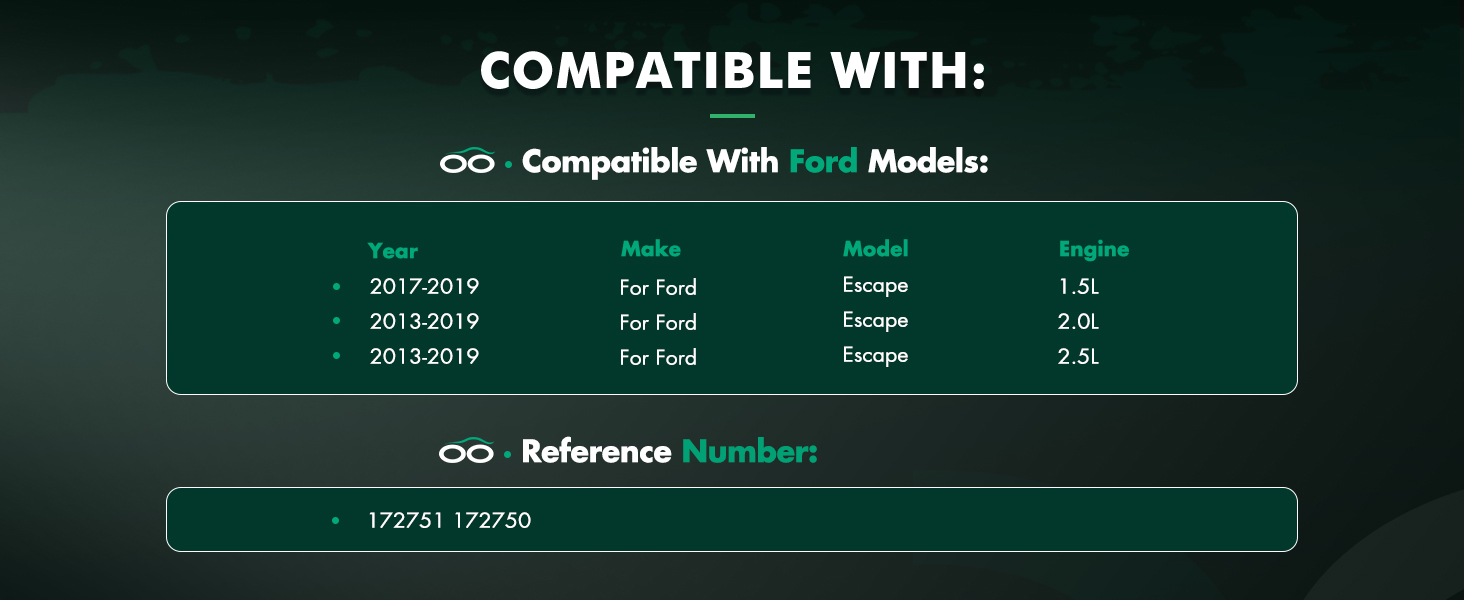
Task: Click the green word Ford in the subheading
Action: (823, 161)
